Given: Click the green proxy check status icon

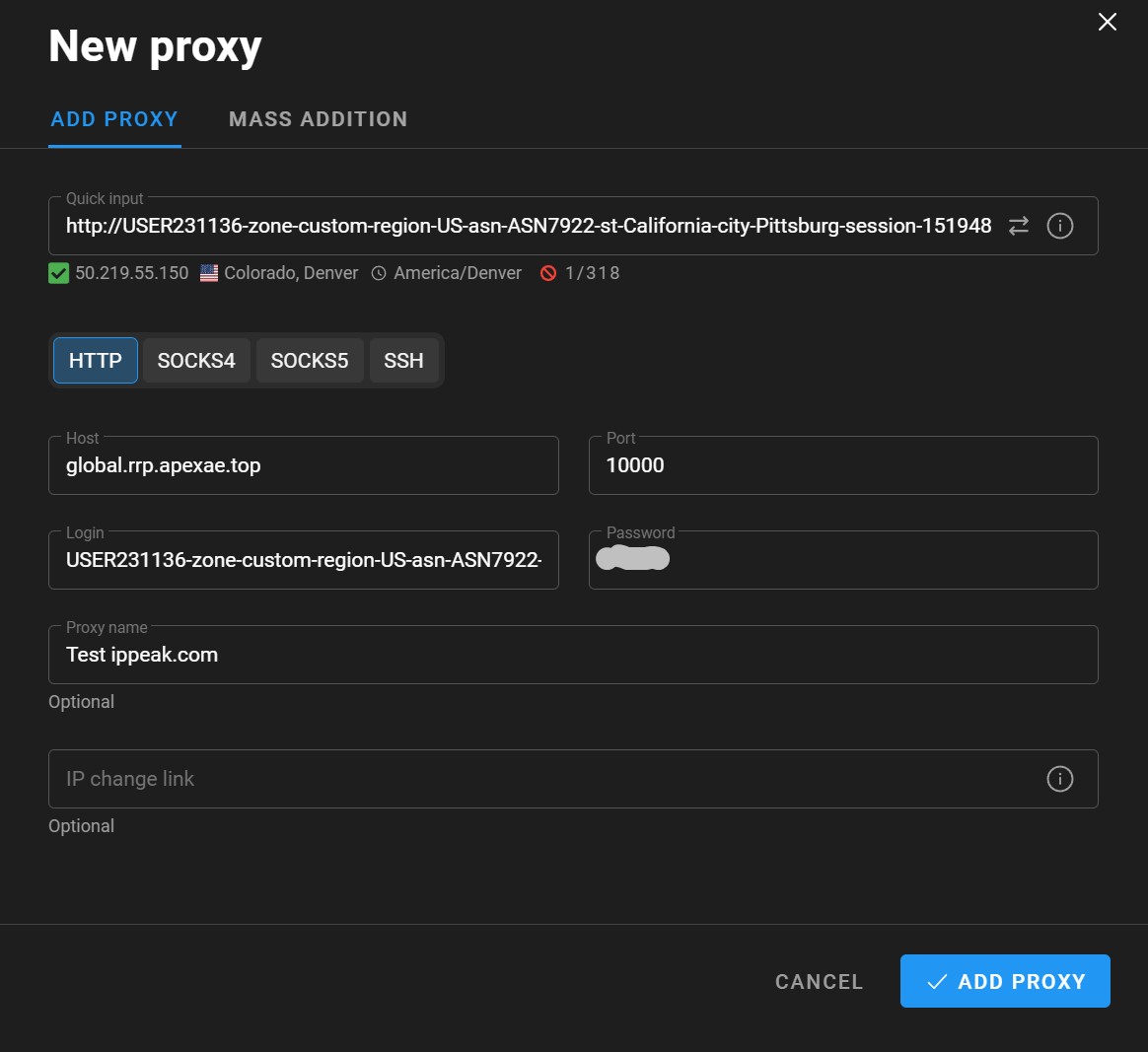Looking at the screenshot, I should coord(58,273).
